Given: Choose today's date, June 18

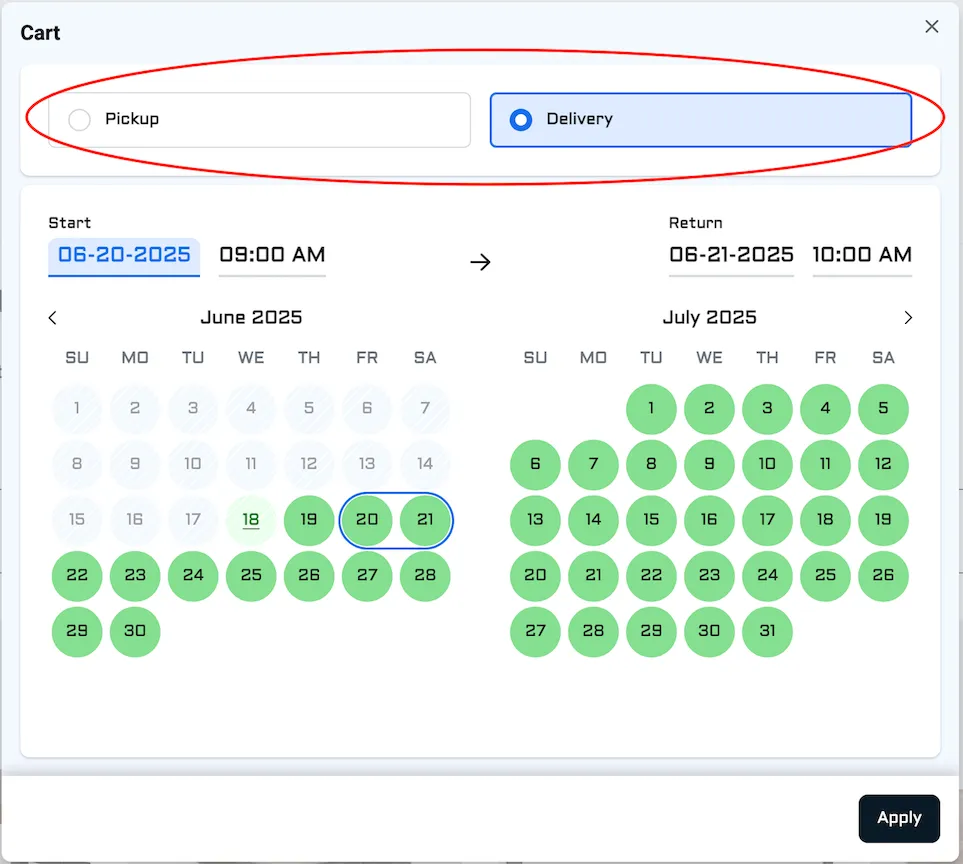Looking at the screenshot, I should [251, 520].
